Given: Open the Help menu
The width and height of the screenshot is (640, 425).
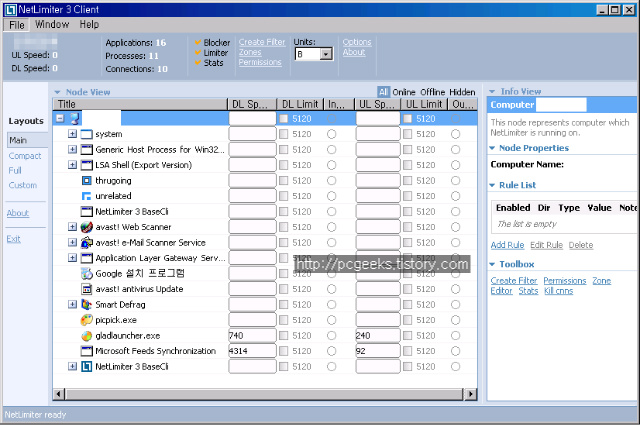Looking at the screenshot, I should [x=89, y=24].
